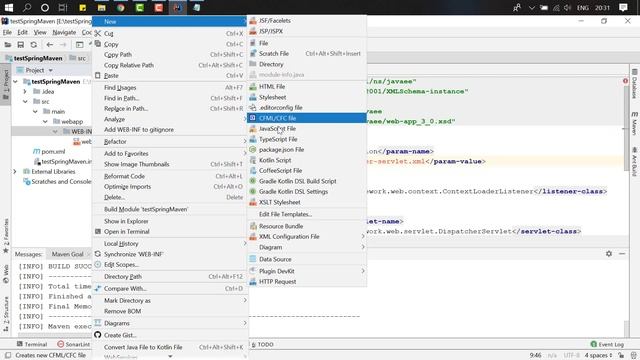Open the Database side panel

634,83
